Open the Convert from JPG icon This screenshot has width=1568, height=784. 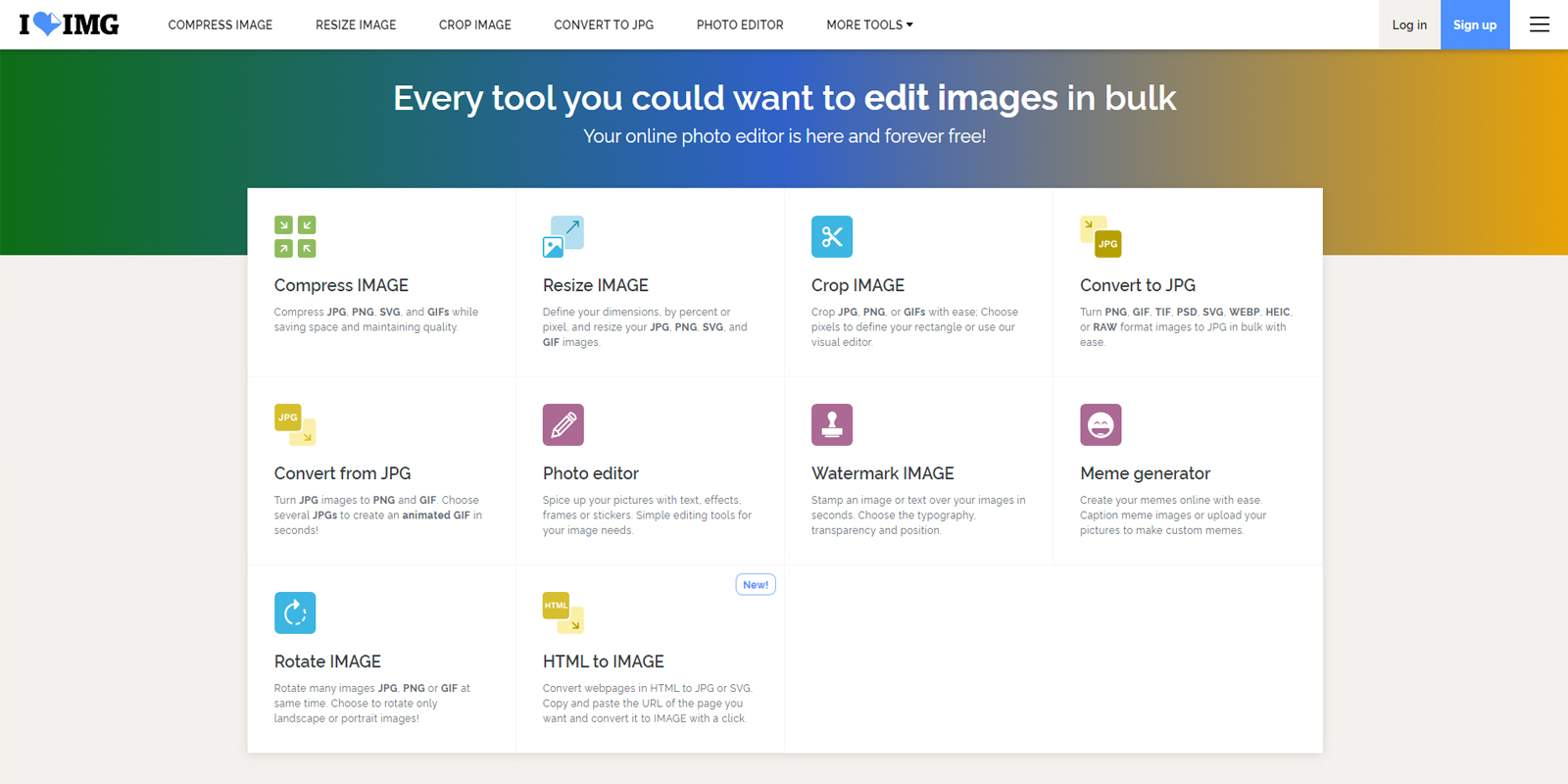tap(295, 424)
